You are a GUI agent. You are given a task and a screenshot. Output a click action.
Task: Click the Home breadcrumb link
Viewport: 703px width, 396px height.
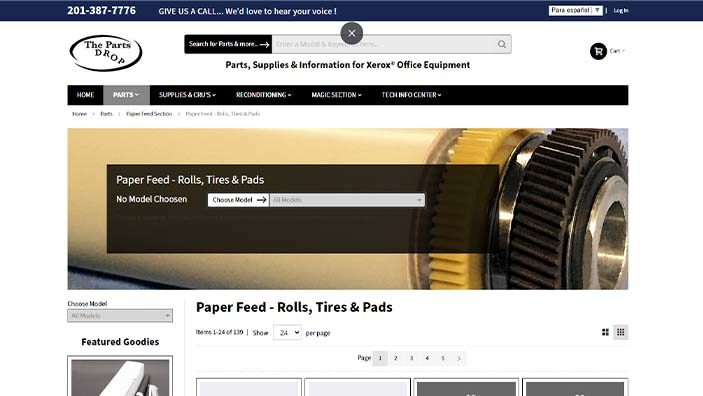point(79,114)
